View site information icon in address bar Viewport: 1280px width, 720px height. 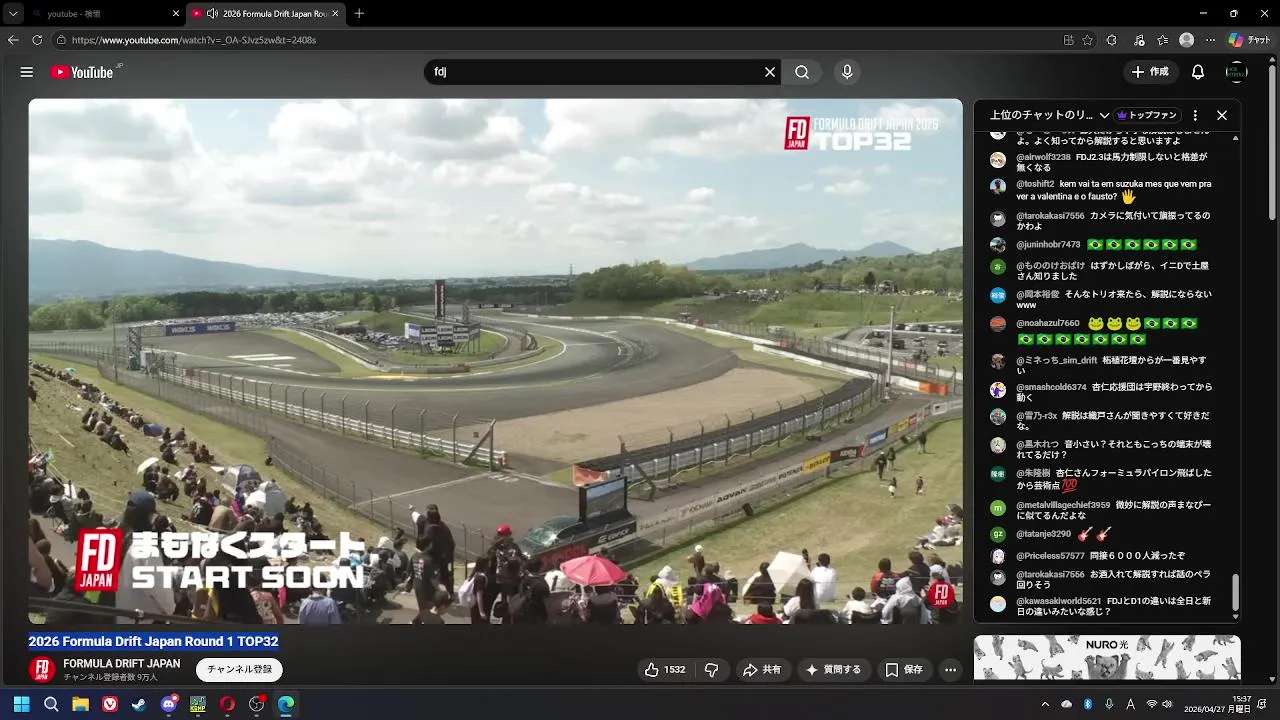coord(61,40)
